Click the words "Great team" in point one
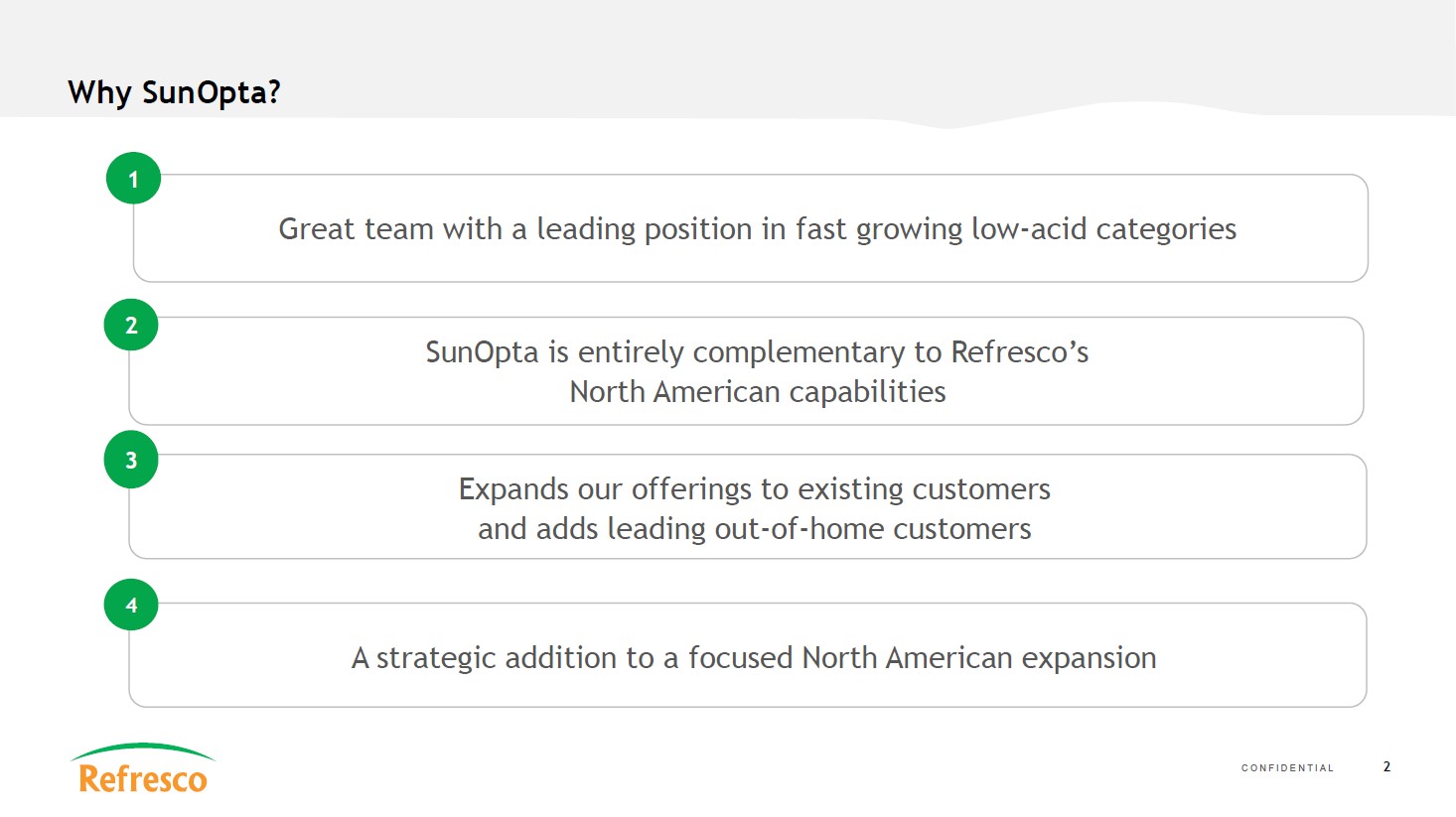Image resolution: width=1456 pixels, height=817 pixels. [x=356, y=229]
